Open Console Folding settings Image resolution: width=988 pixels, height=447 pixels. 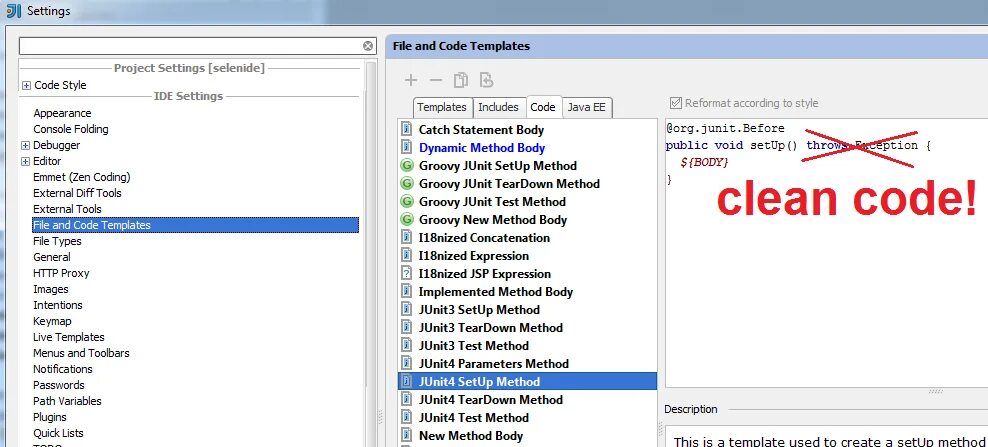71,129
